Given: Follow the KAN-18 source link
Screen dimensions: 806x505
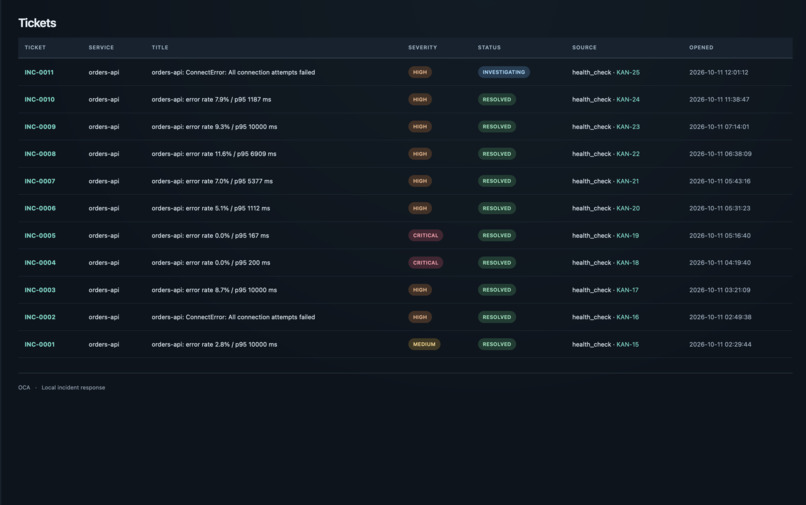Looking at the screenshot, I should pos(627,263).
